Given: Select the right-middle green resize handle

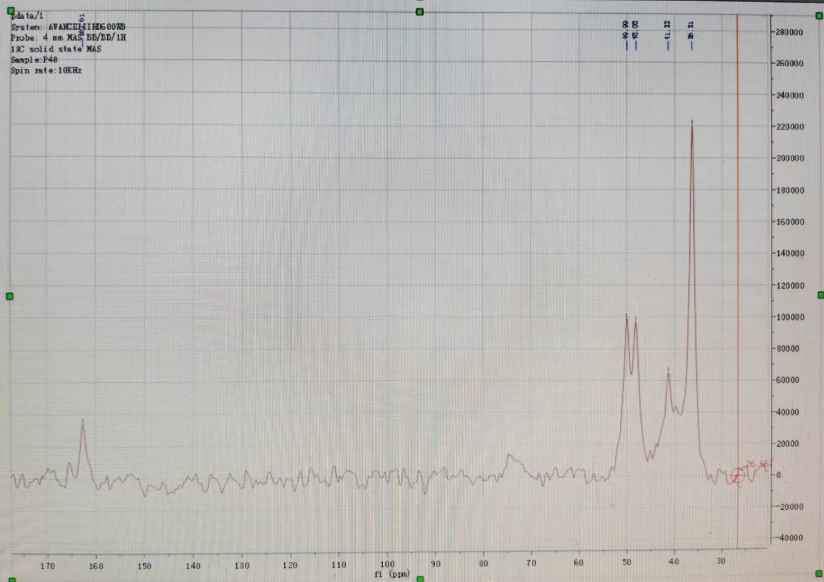Looking at the screenshot, I should pos(821,295).
